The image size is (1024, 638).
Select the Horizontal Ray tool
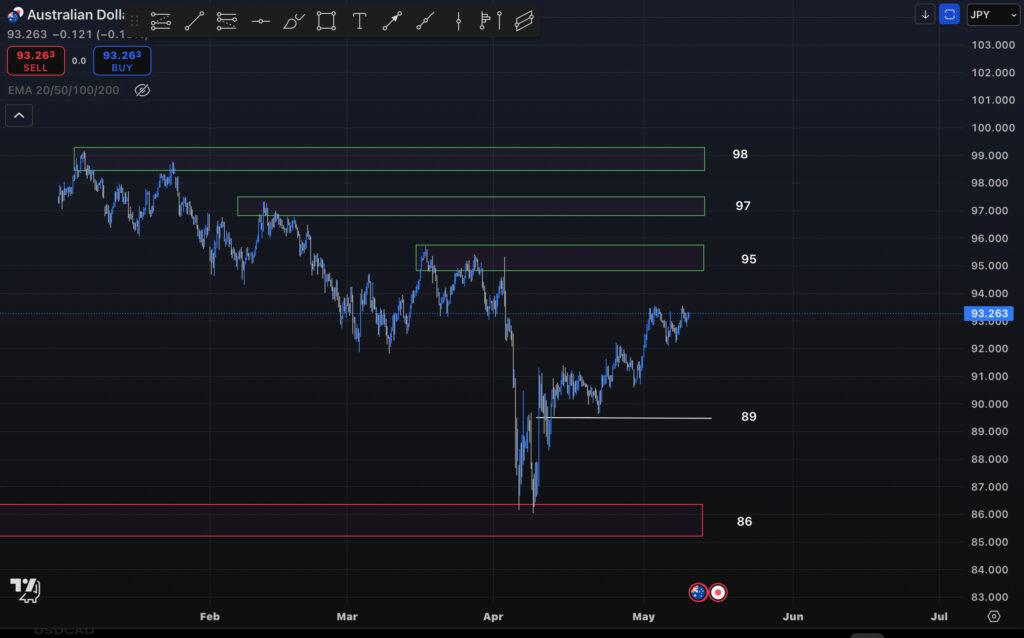pos(260,21)
